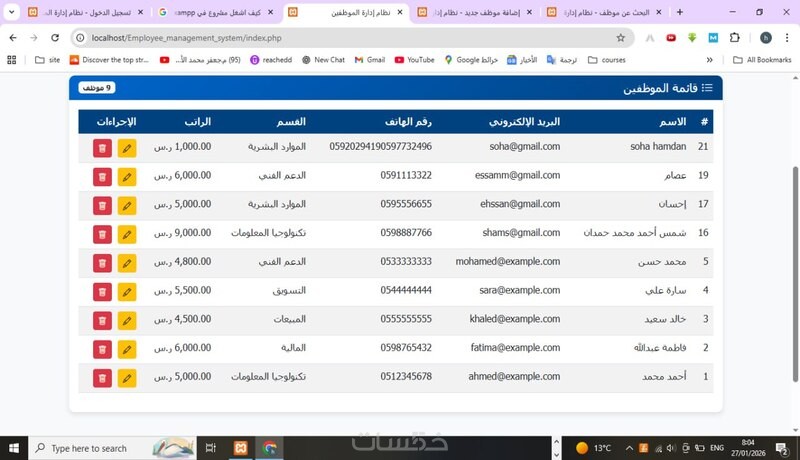This screenshot has height=460, width=800.
Task: Edit employee fatima@example.com row
Action: 127,349
